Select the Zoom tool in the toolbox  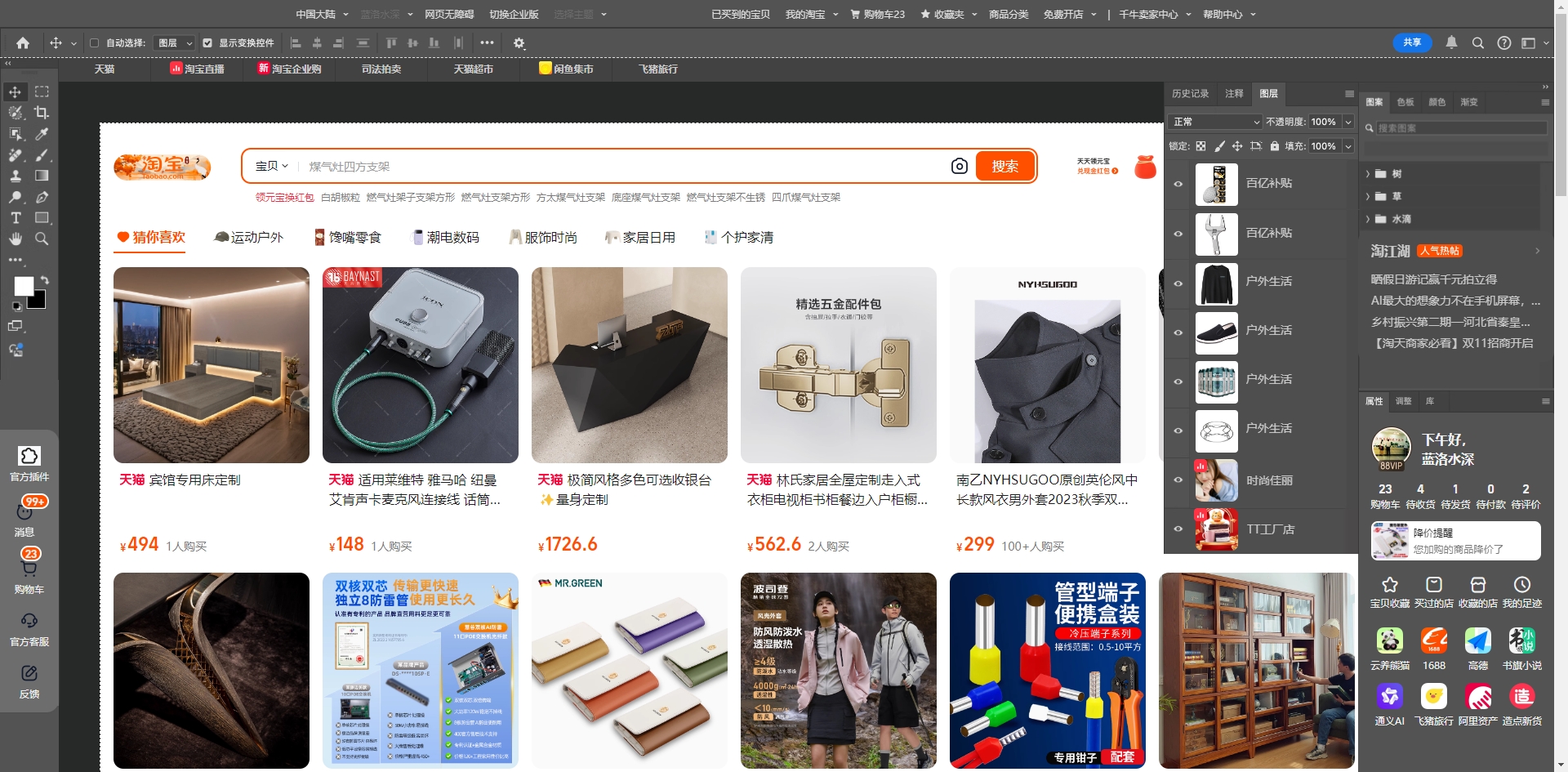[x=42, y=239]
